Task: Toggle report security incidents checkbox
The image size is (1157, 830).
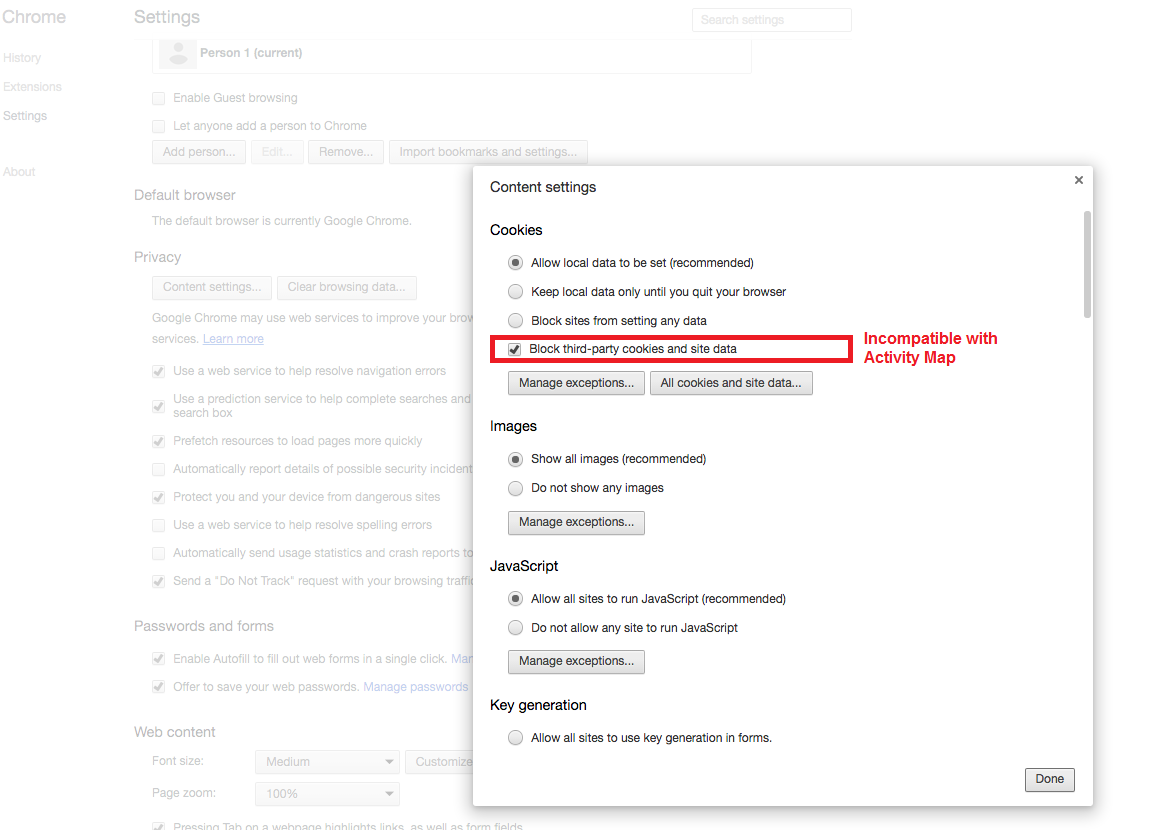Action: pyautogui.click(x=159, y=469)
